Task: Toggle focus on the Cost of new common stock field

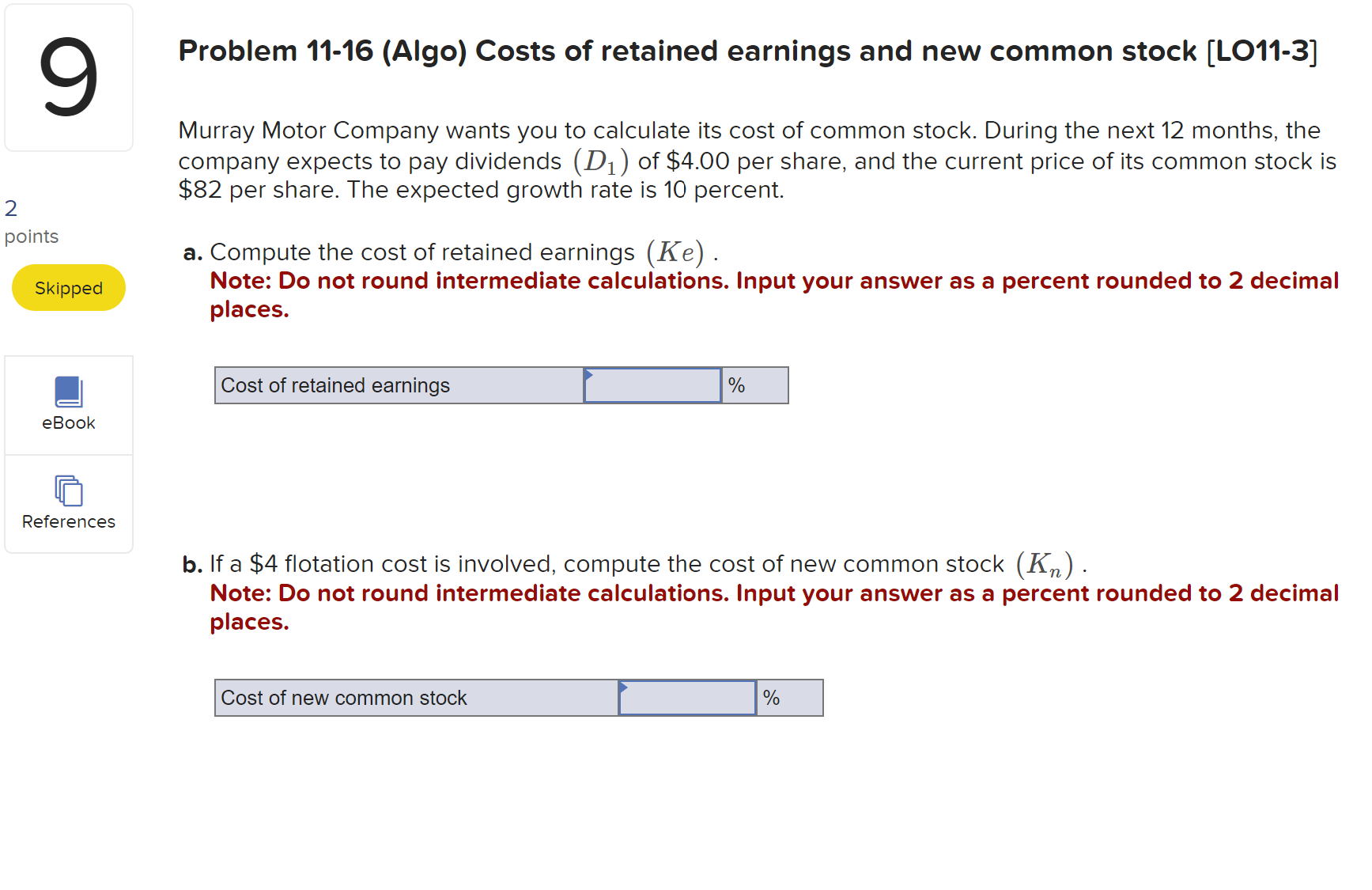Action: tap(686, 698)
